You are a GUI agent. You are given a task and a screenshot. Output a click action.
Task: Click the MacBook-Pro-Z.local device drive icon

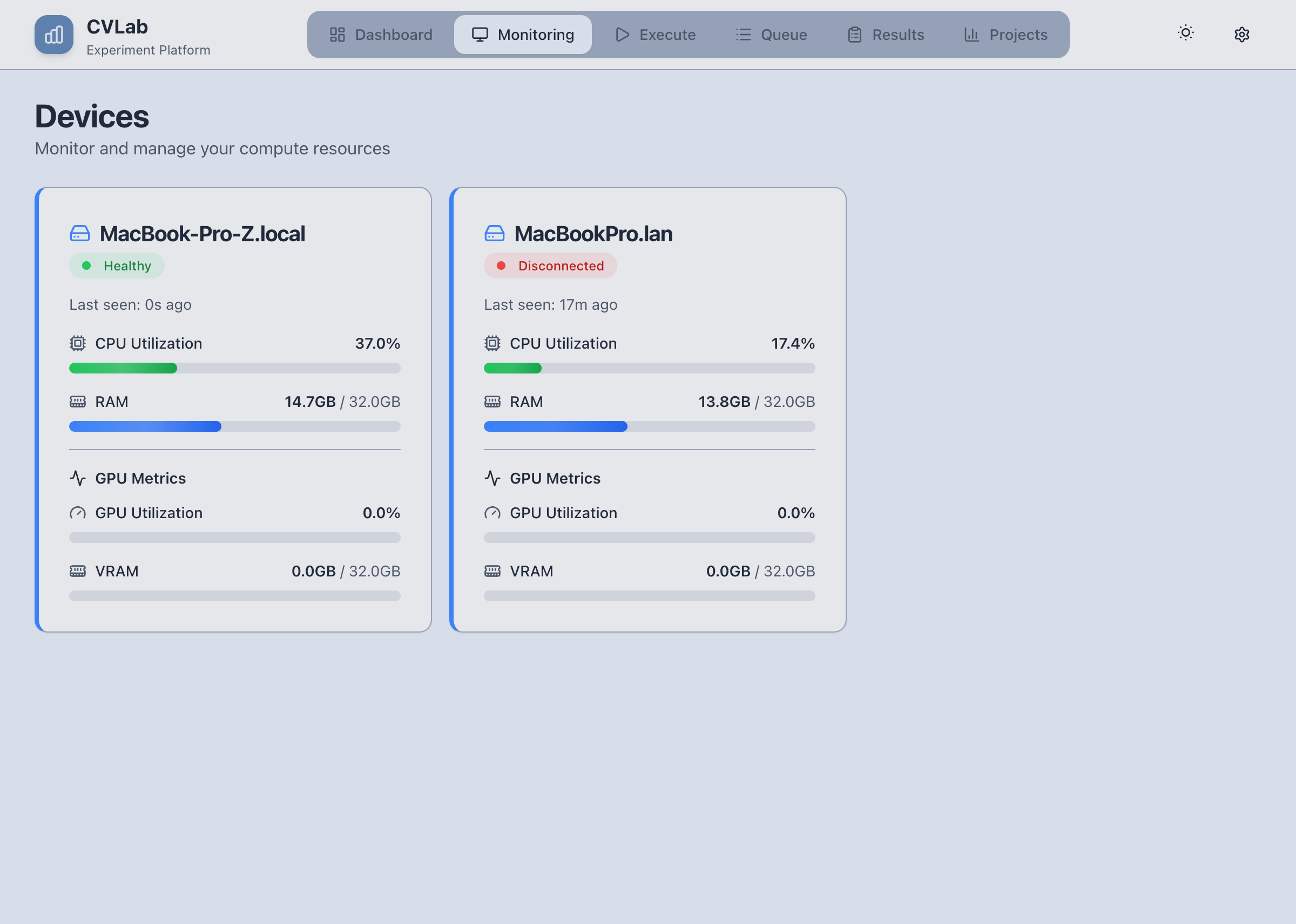(80, 233)
